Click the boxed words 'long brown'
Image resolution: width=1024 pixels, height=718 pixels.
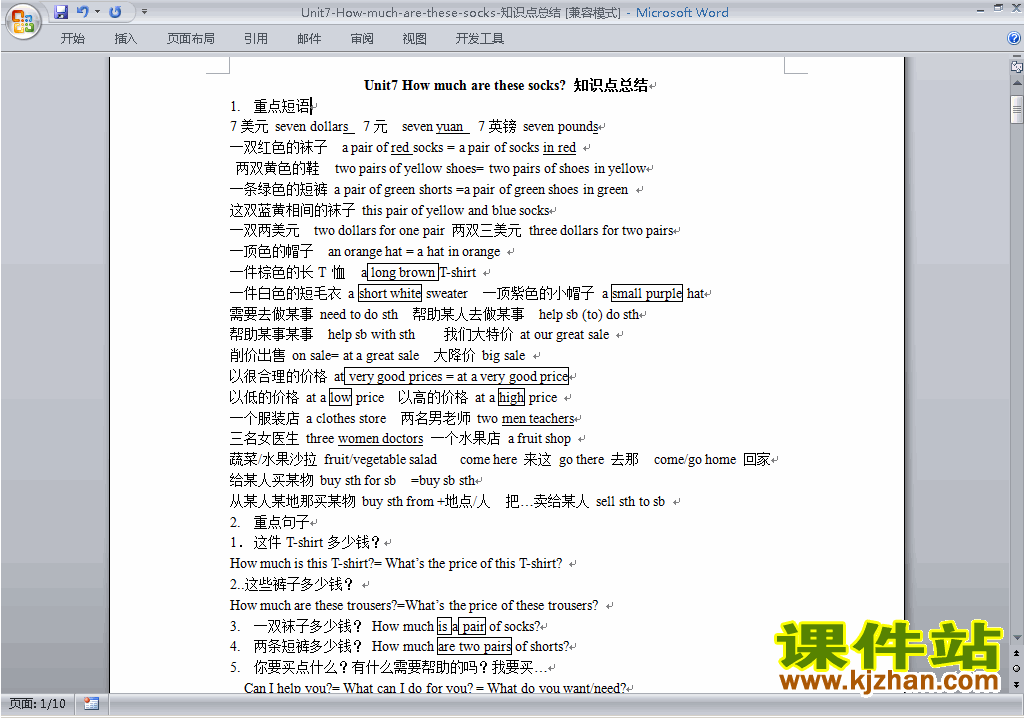pos(403,272)
